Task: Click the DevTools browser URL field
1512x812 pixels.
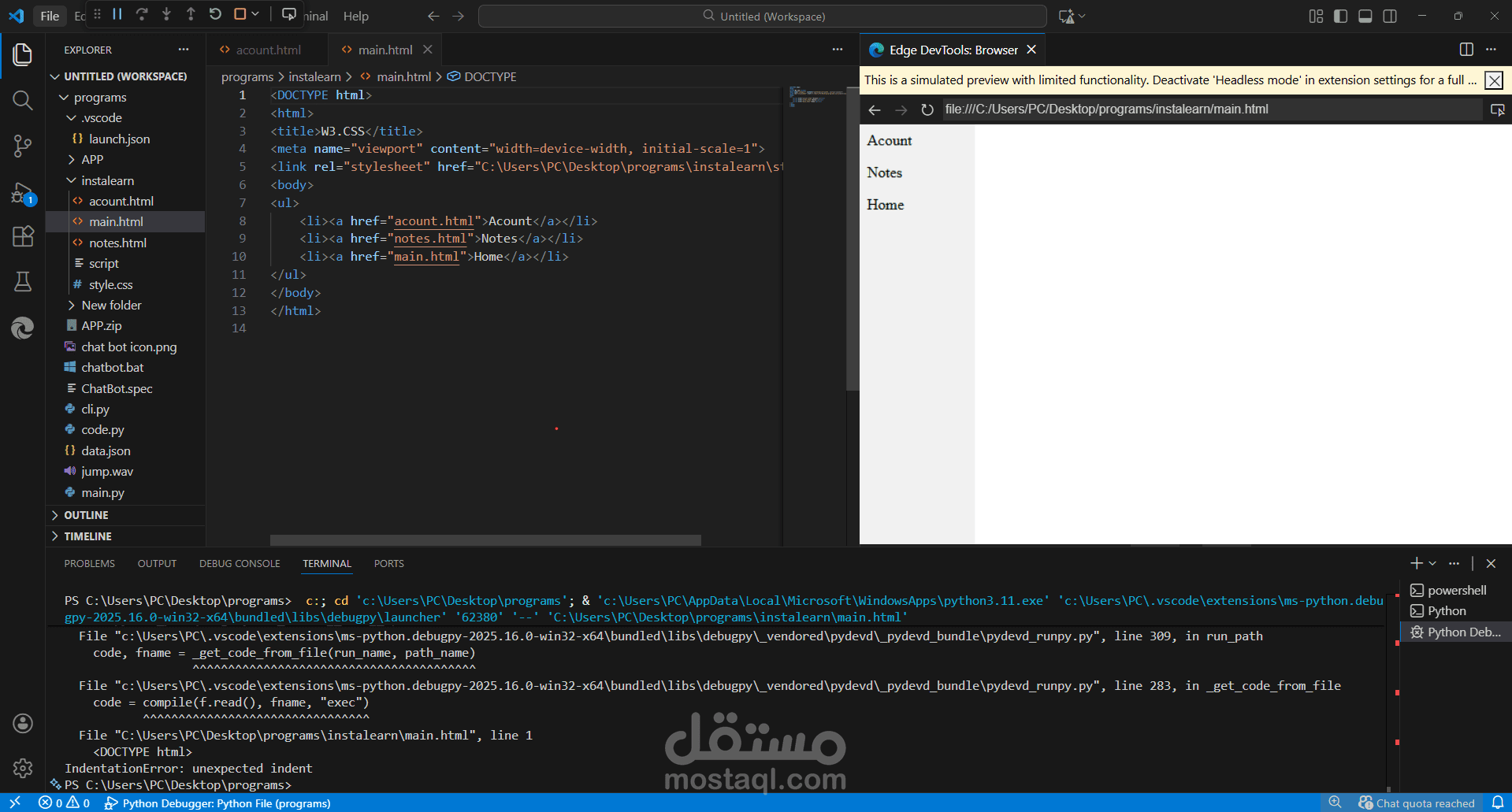Action: [x=1212, y=109]
